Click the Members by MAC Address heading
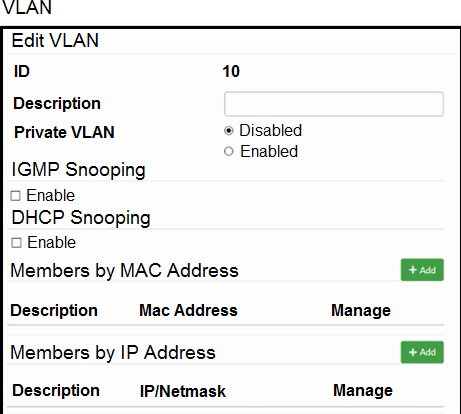461x414 pixels. point(124,270)
